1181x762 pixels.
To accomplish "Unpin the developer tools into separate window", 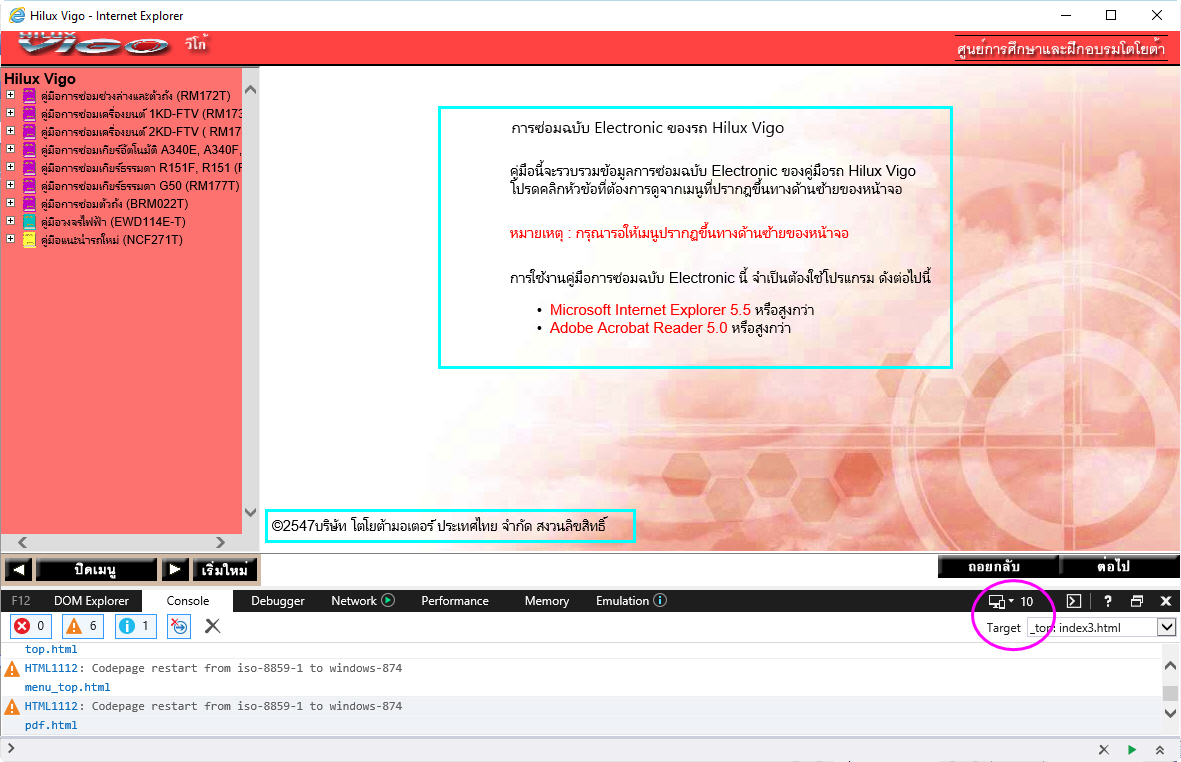I will point(1137,601).
